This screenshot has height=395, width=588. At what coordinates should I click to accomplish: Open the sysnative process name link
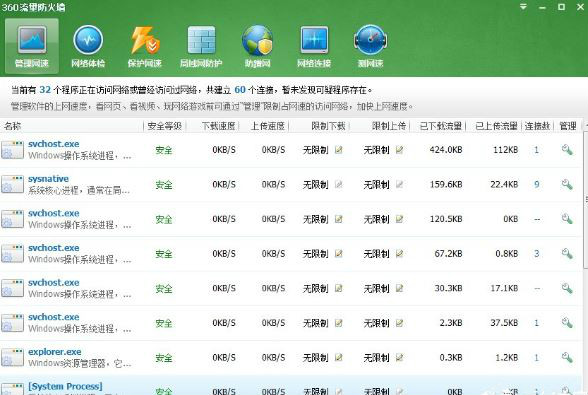coord(48,179)
